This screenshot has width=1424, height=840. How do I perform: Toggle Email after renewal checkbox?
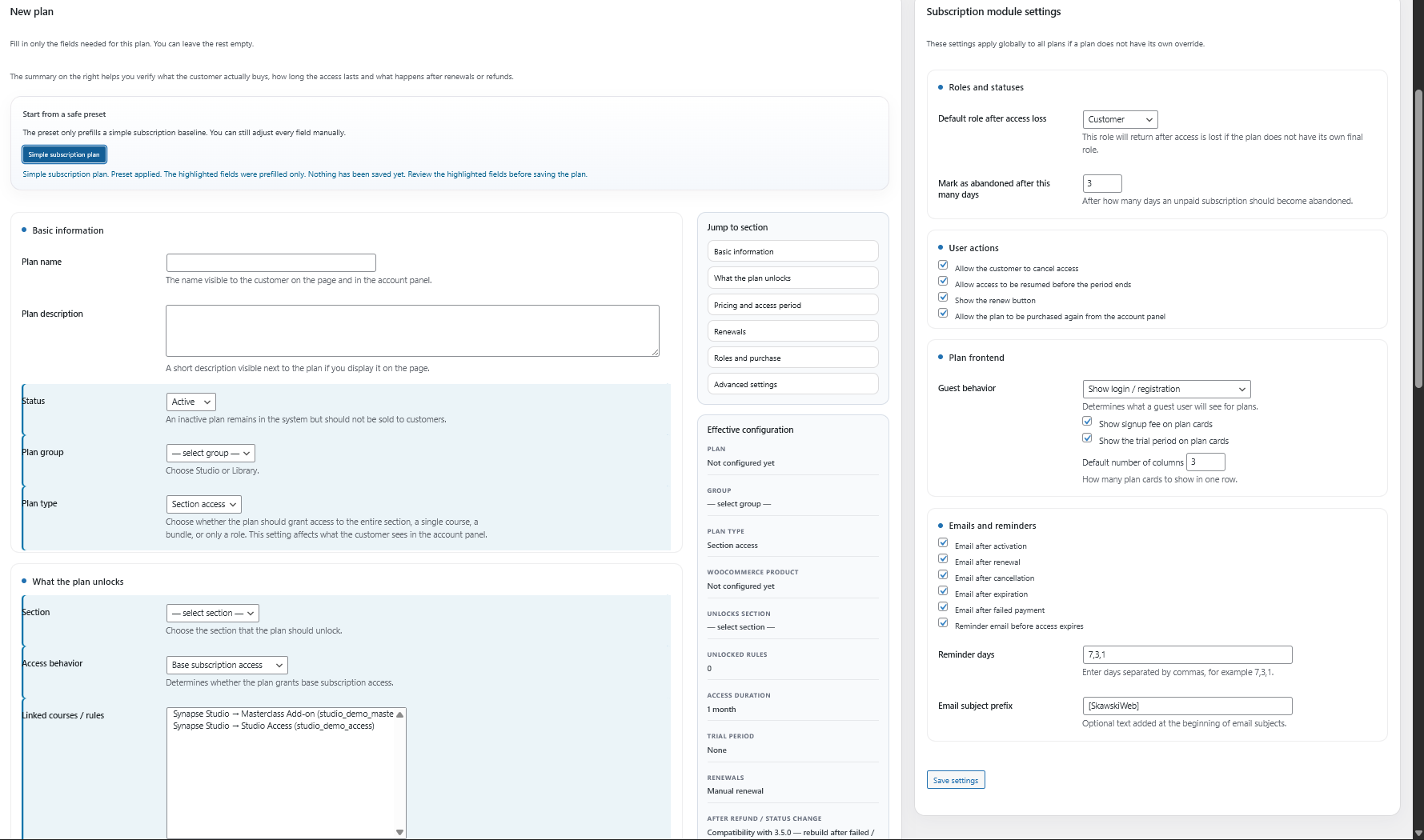943,558
